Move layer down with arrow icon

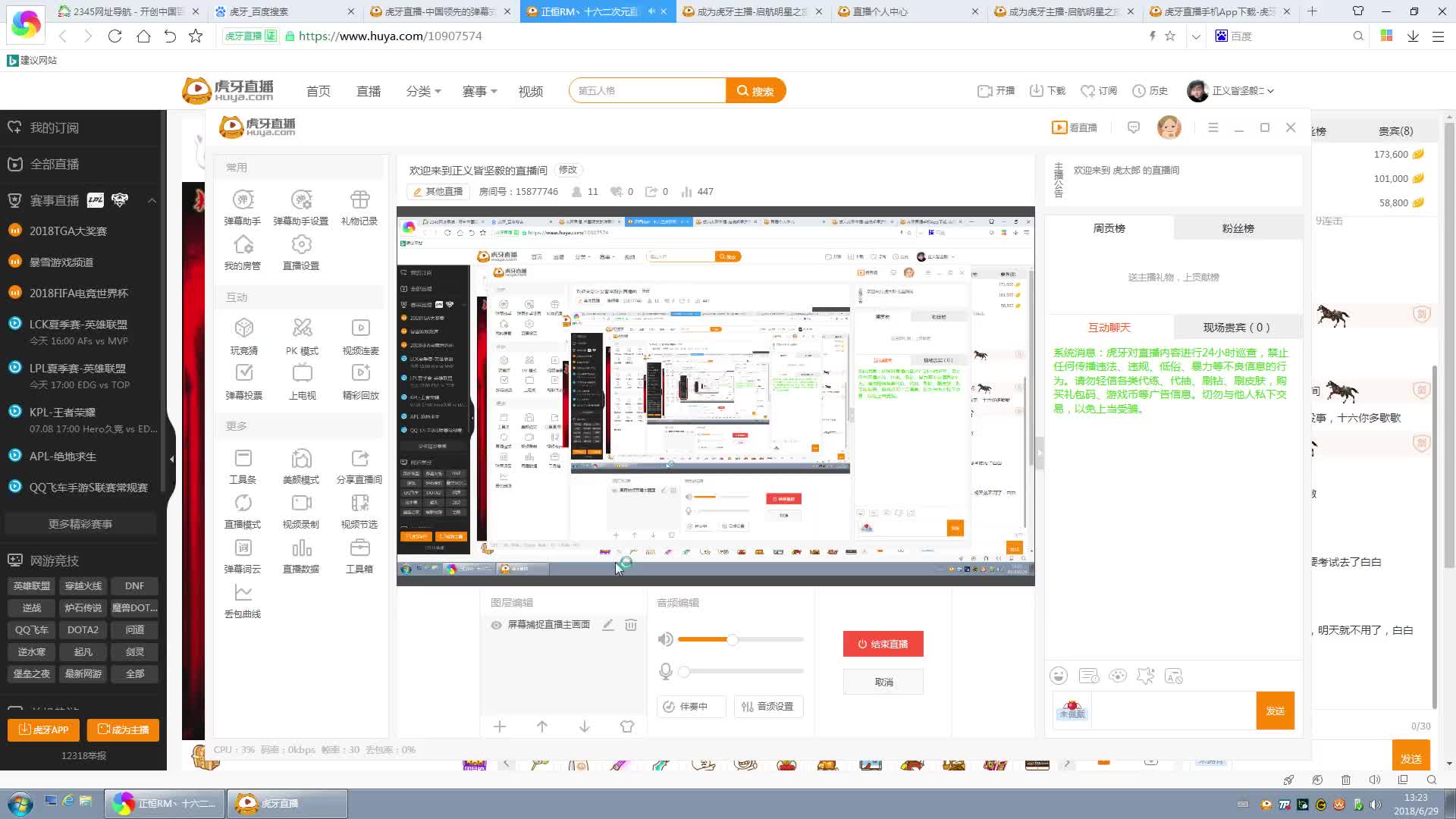[x=585, y=726]
